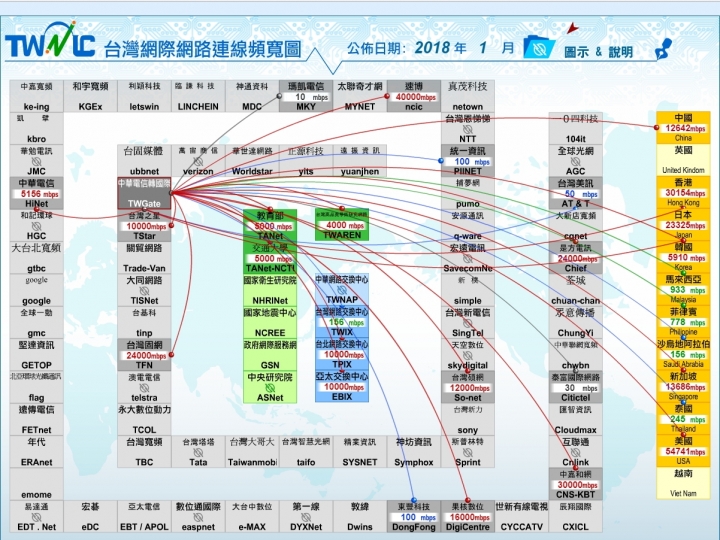Click the no-link icon above SavecomNet
The height and width of the screenshot is (540, 720).
pos(467,258)
